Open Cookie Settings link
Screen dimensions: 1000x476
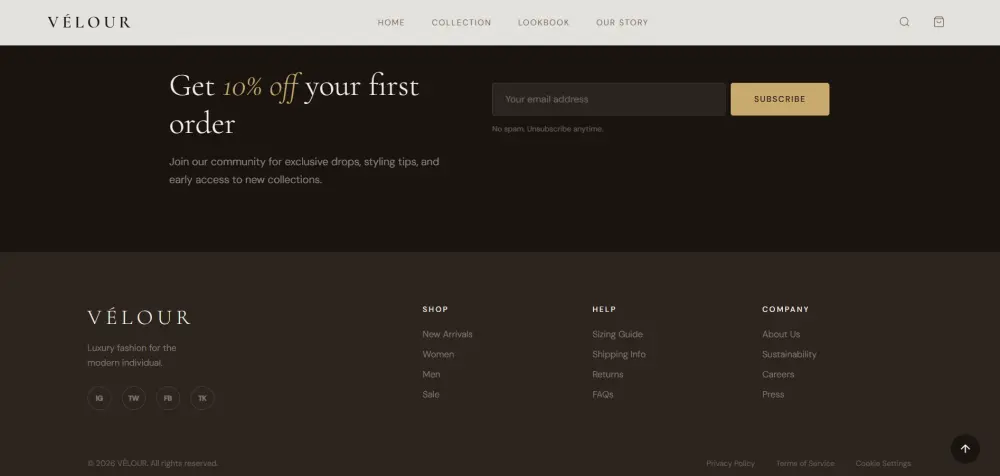883,463
